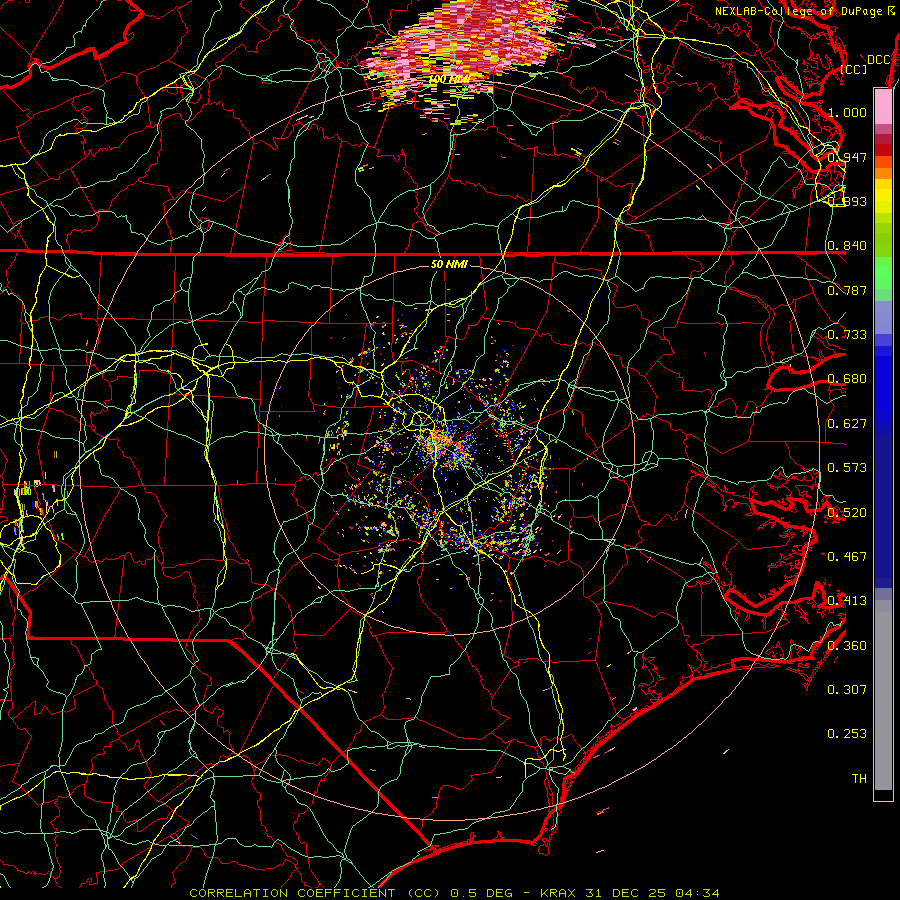Click the 0.520 scale value label
Screen dimensions: 900x900
(x=847, y=512)
